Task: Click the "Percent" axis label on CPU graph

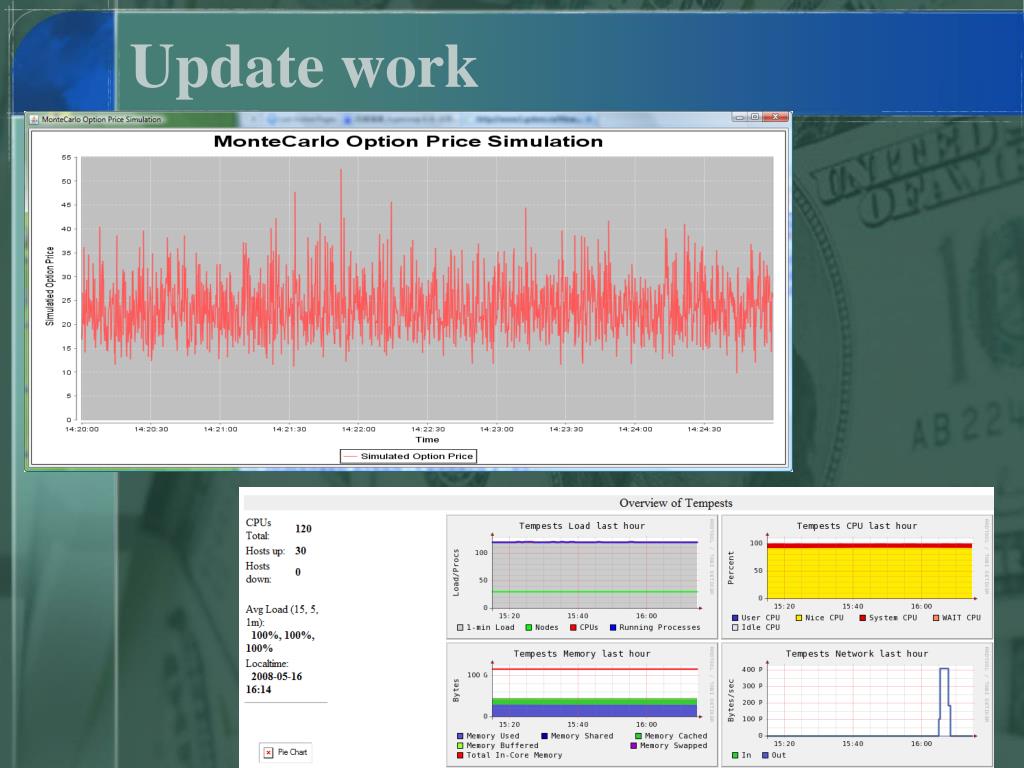Action: tap(731, 568)
